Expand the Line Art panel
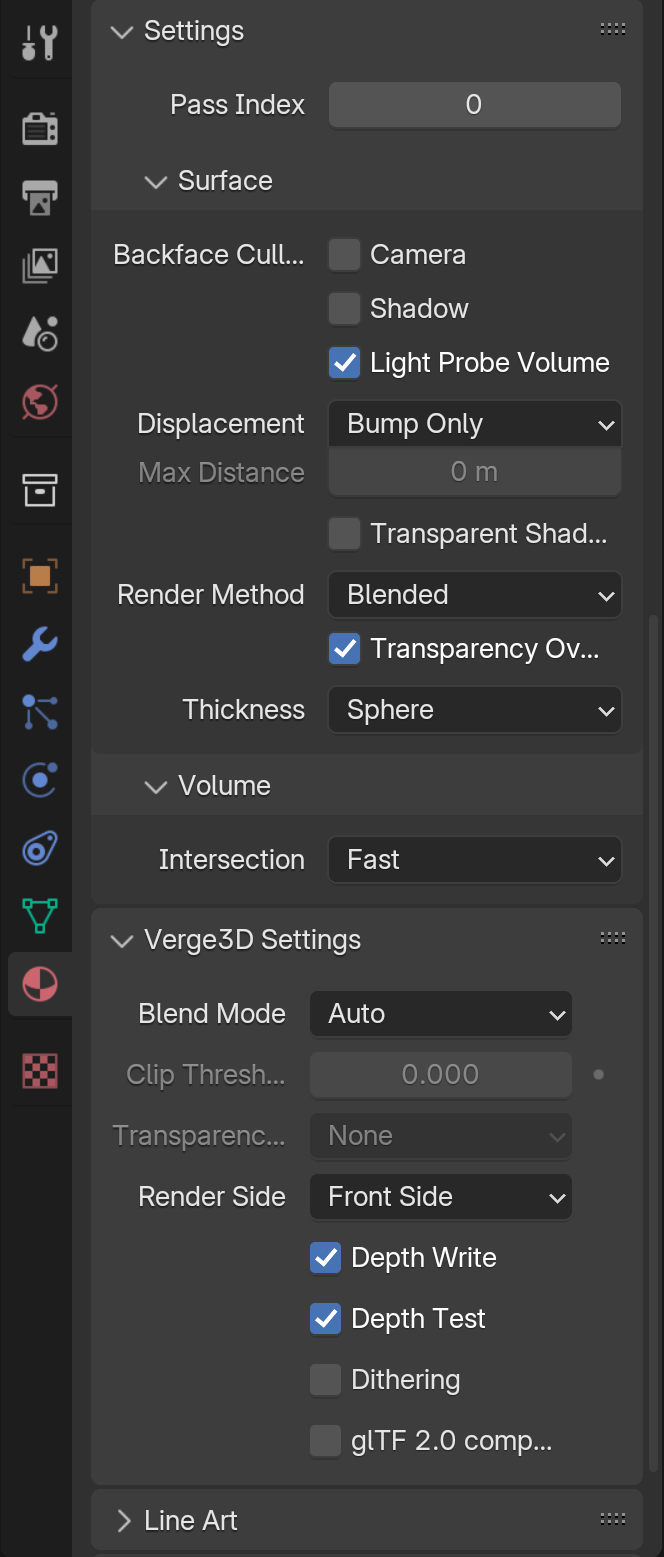Screen dimensions: 664x1557 [x=123, y=1521]
